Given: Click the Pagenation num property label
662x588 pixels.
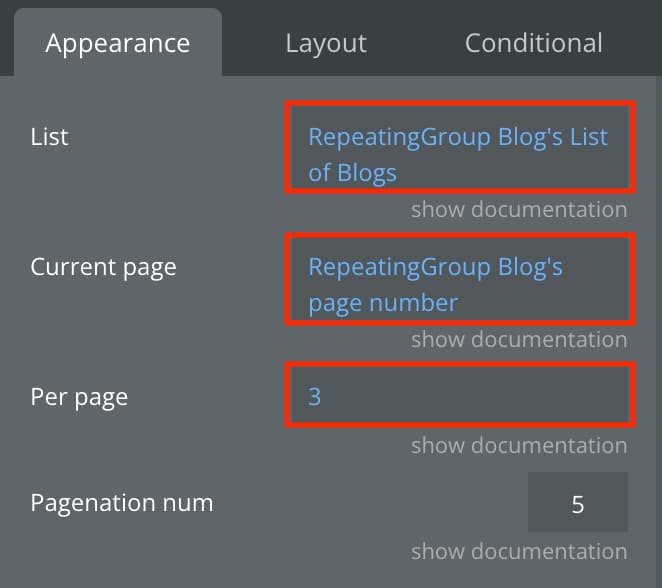Looking at the screenshot, I should tap(122, 503).
